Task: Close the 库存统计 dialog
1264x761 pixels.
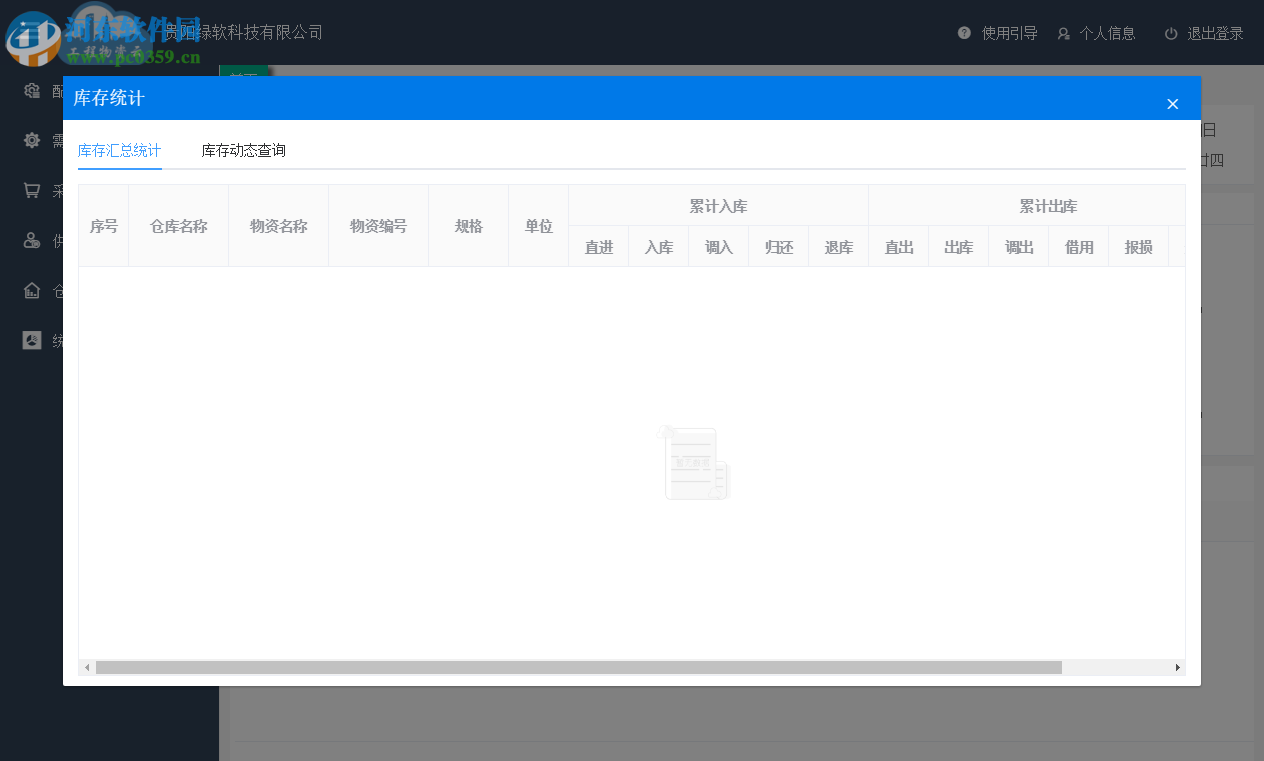Action: 1172,103
